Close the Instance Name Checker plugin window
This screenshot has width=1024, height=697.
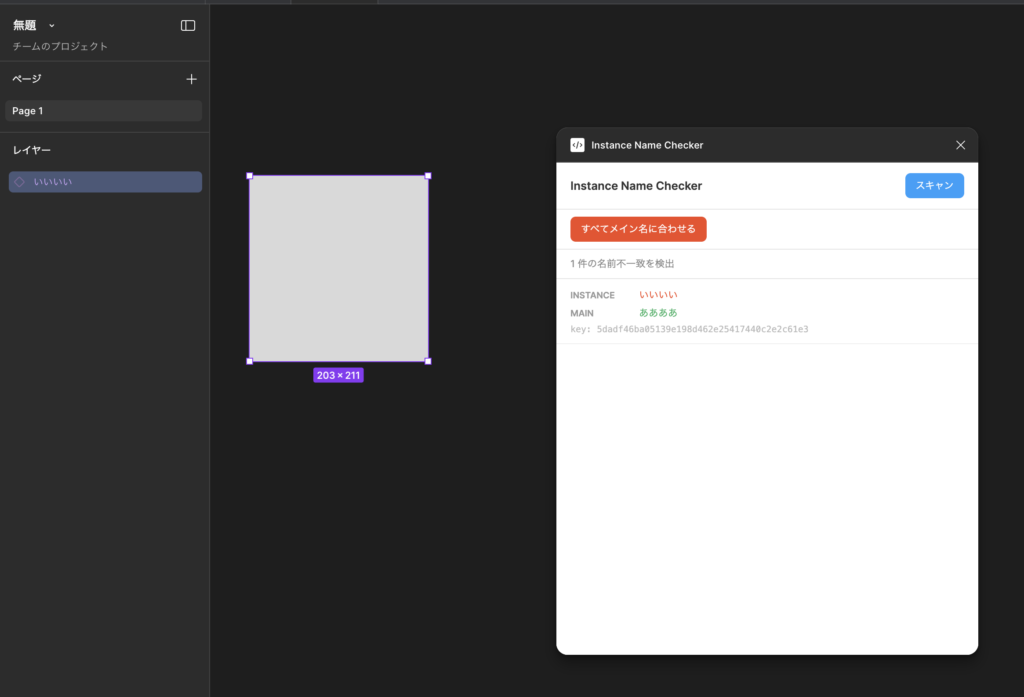tap(960, 145)
